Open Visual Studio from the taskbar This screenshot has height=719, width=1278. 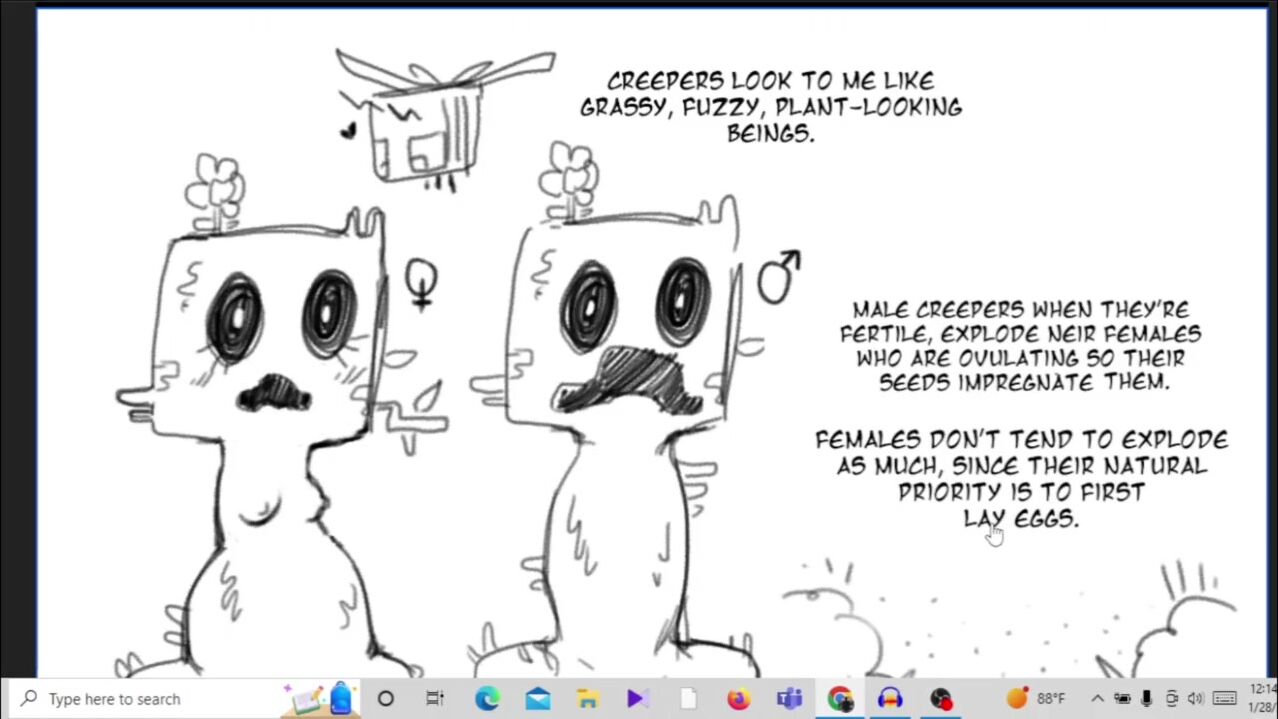point(638,699)
